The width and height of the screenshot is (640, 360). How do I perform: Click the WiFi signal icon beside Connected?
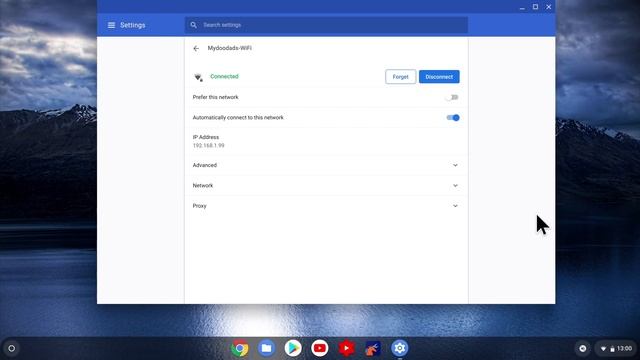198,77
